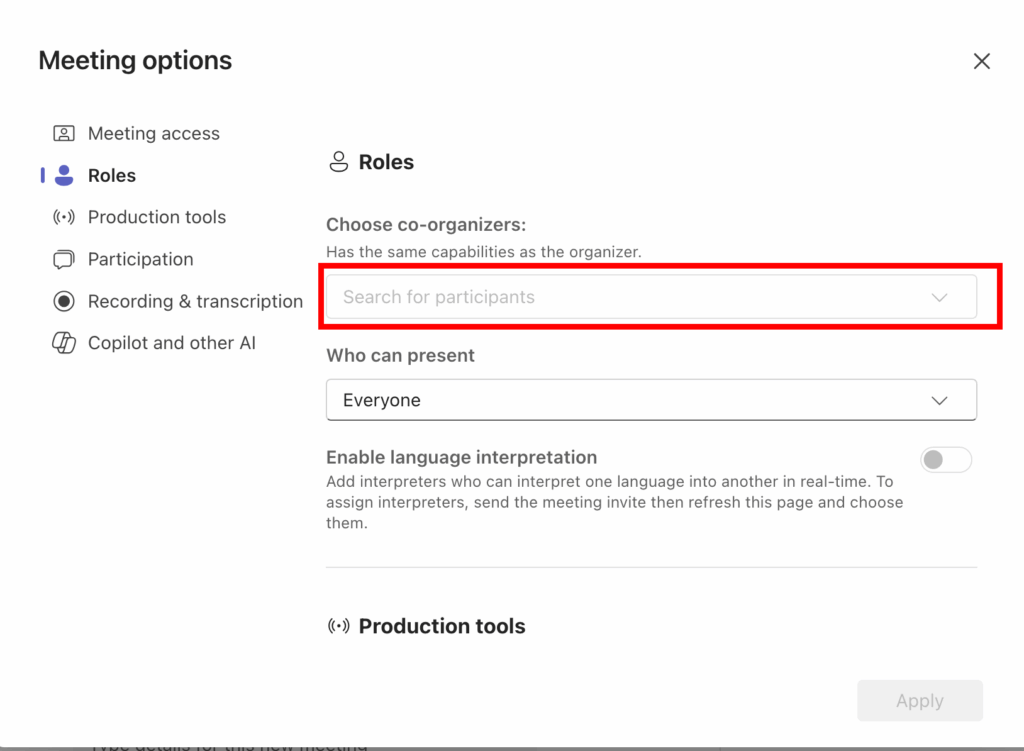Jump to Production tools in sidebar
This screenshot has height=751, width=1024.
(156, 217)
